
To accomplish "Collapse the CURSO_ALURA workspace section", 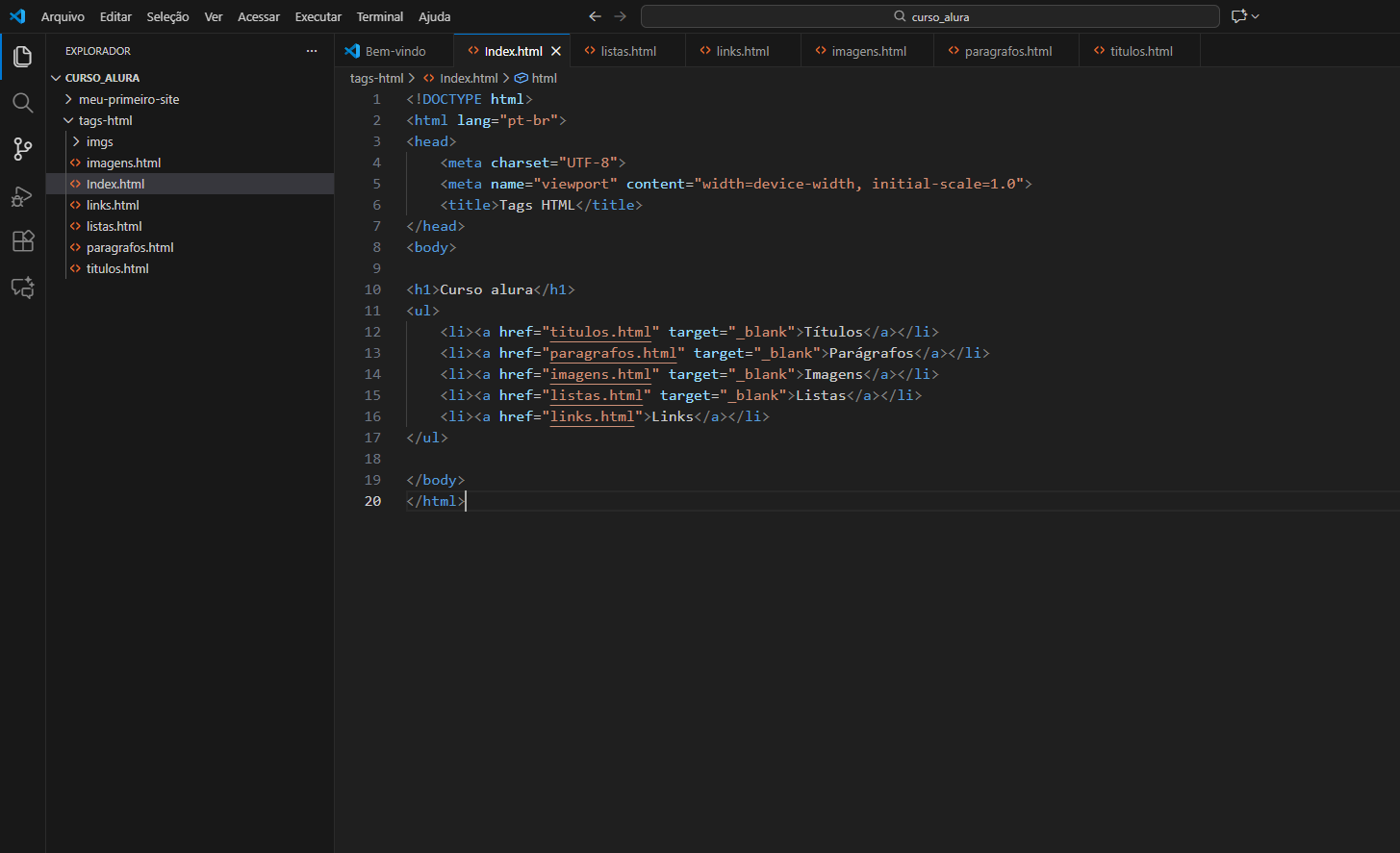I will click(x=102, y=78).
